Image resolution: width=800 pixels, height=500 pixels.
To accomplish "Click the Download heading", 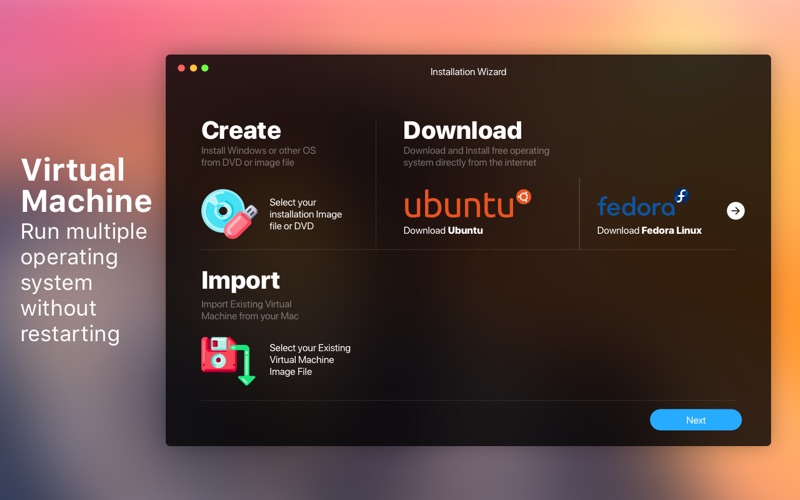I will [462, 131].
